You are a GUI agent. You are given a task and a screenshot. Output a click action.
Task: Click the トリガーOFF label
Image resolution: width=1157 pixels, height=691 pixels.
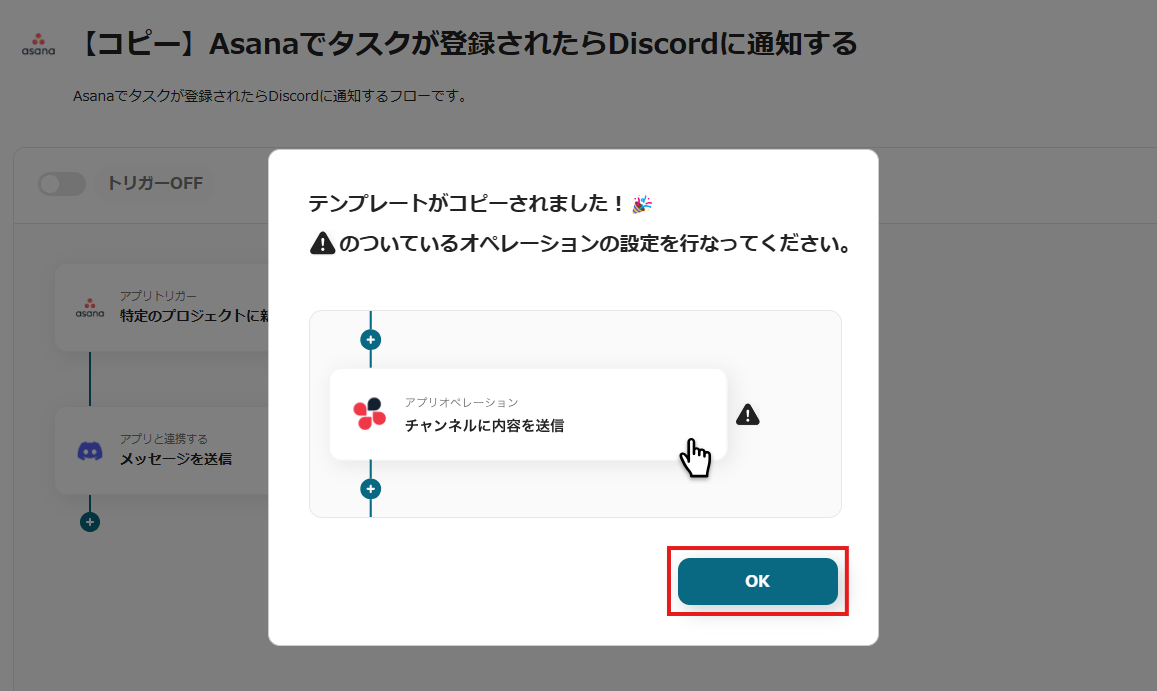pos(155,183)
